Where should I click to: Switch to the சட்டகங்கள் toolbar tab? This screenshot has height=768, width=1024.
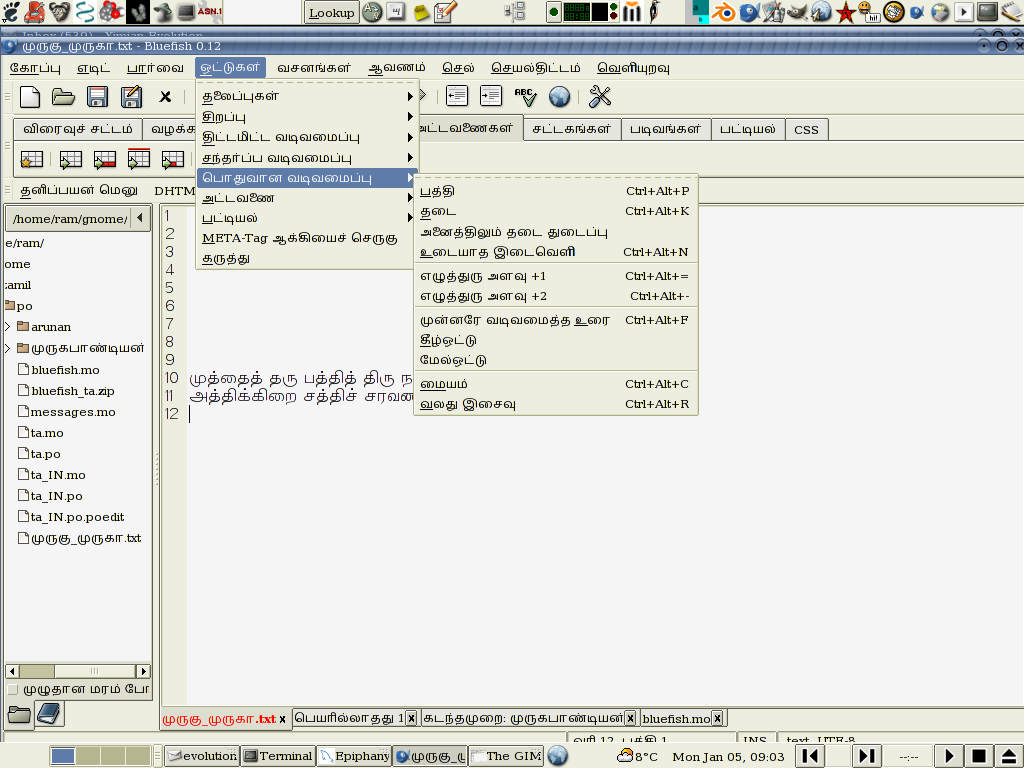pos(572,129)
